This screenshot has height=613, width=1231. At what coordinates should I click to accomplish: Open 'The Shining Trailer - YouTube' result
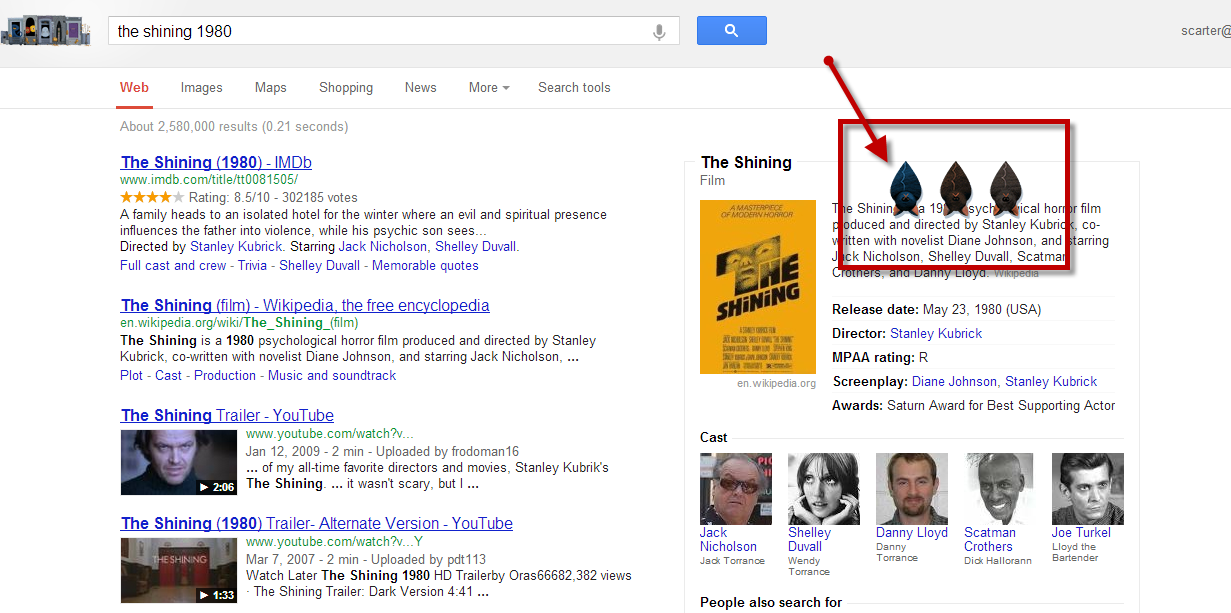(227, 415)
